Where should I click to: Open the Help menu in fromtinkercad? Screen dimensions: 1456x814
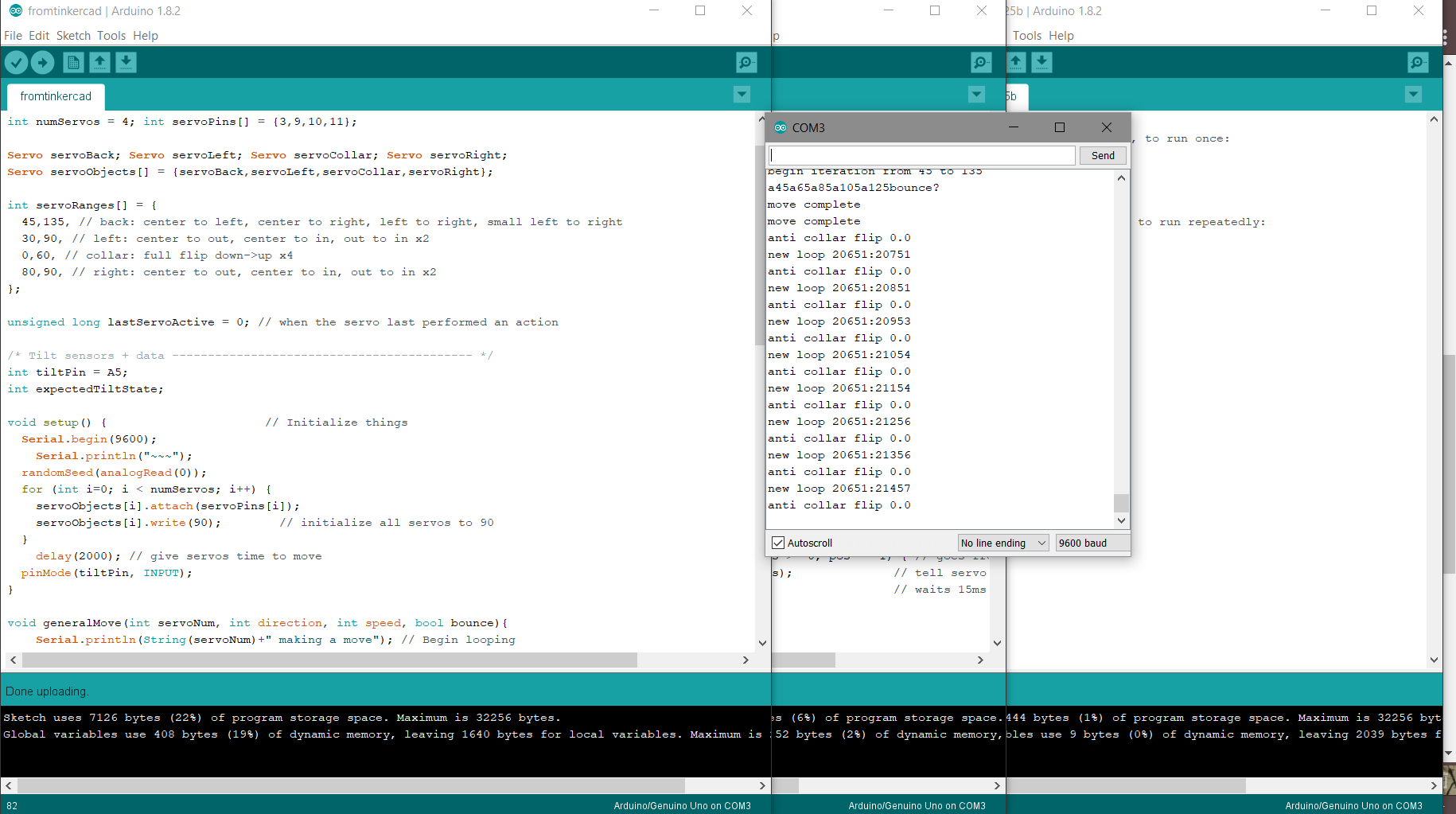pos(146,36)
